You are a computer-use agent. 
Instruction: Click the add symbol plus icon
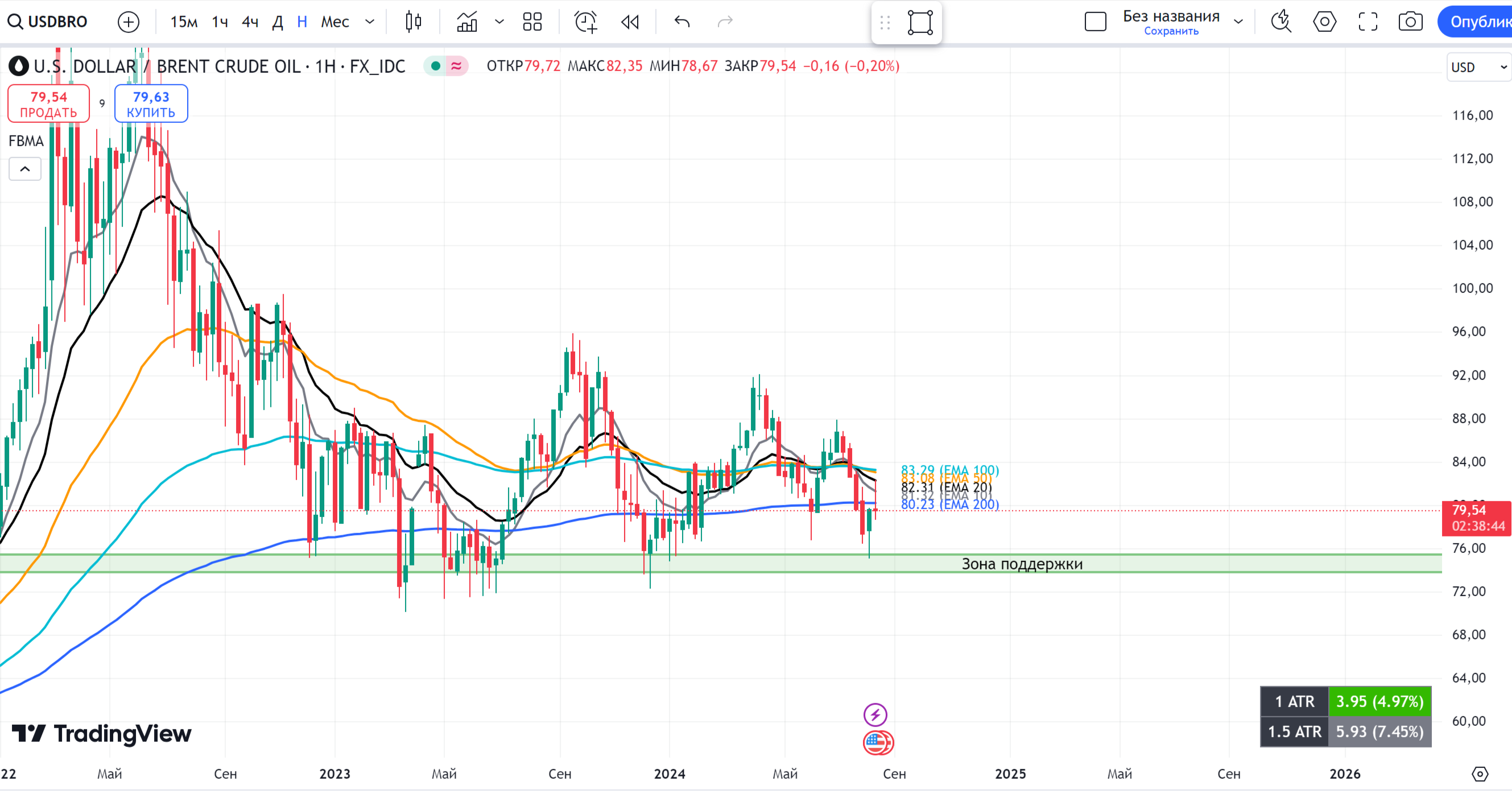click(128, 22)
